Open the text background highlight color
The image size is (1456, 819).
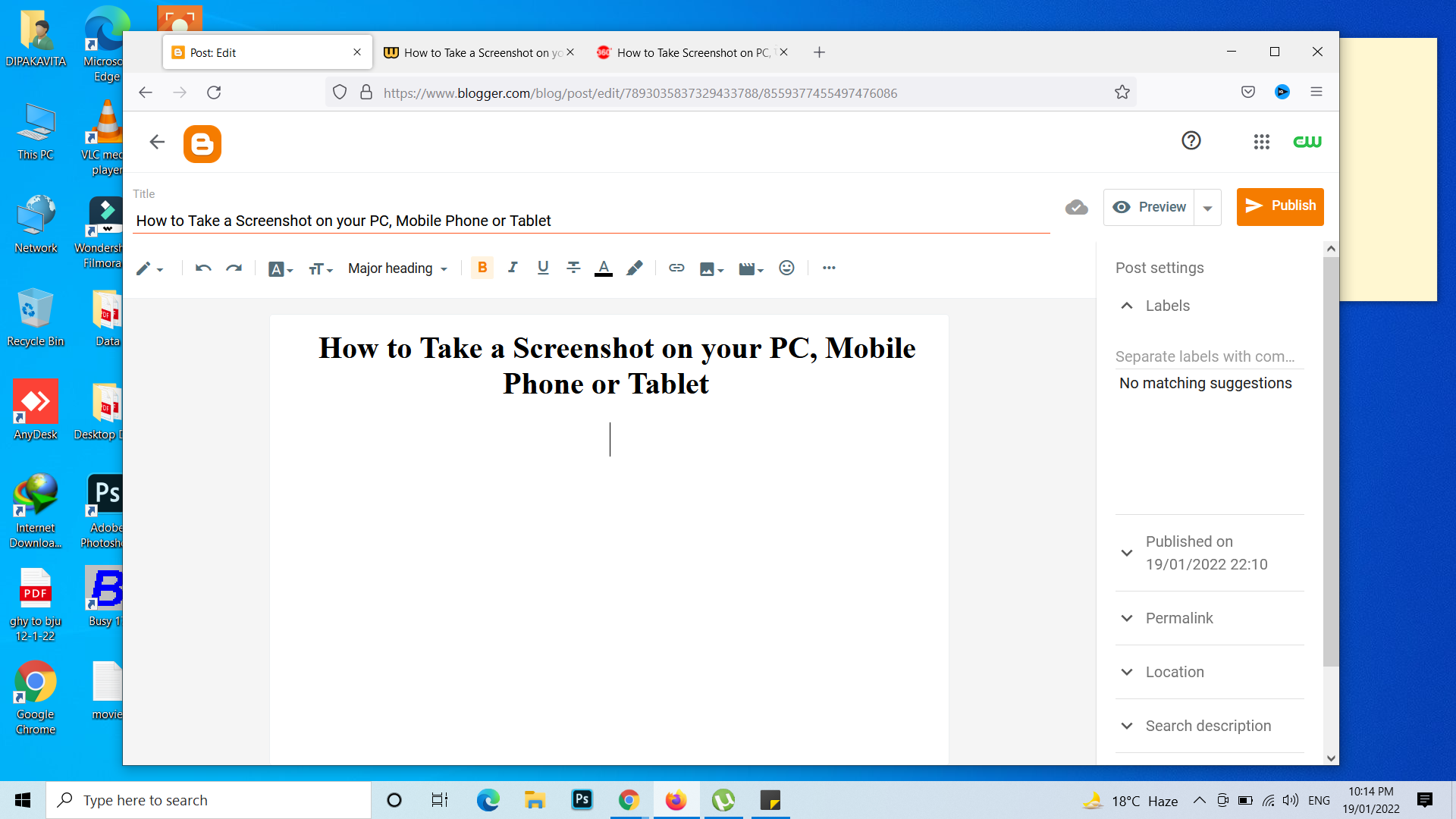tap(634, 268)
